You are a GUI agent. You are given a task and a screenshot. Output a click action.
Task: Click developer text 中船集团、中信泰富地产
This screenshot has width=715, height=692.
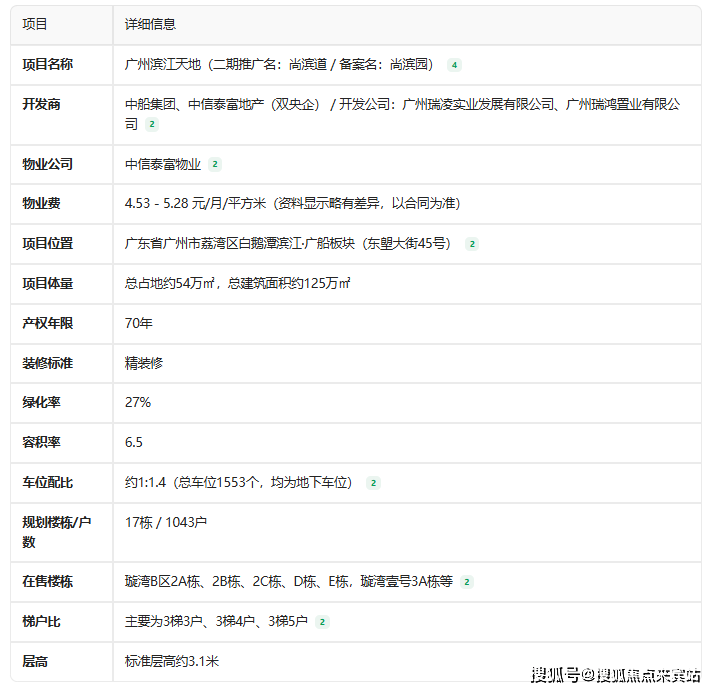click(x=195, y=104)
